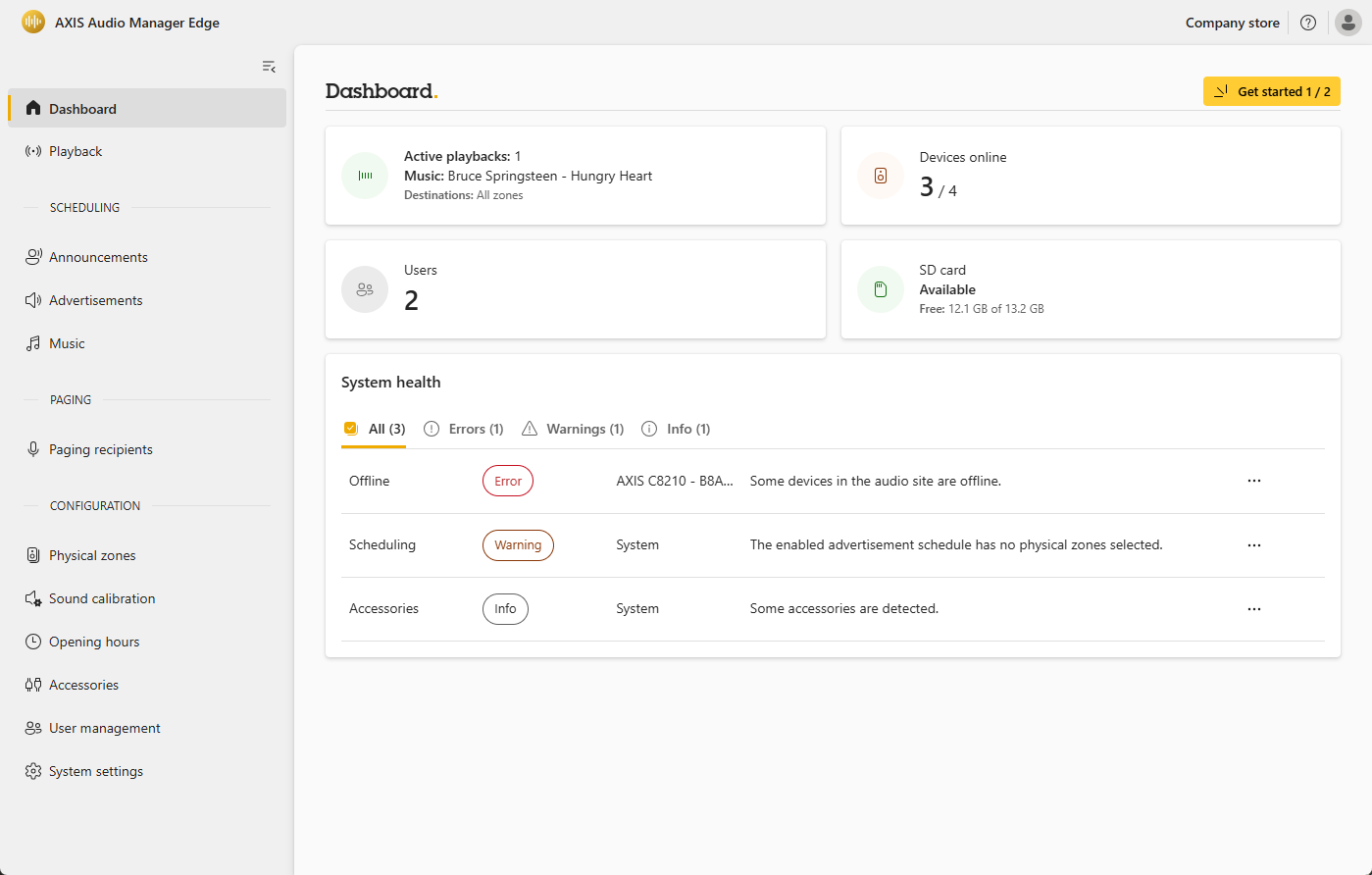This screenshot has width=1372, height=875.
Task: Click the Company store site name
Action: (x=1232, y=23)
